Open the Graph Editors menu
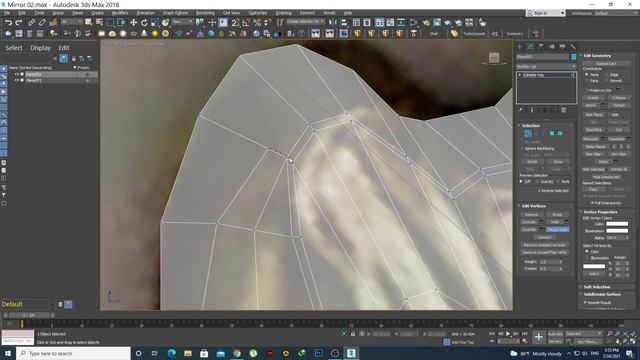The width and height of the screenshot is (640, 360). click(175, 13)
